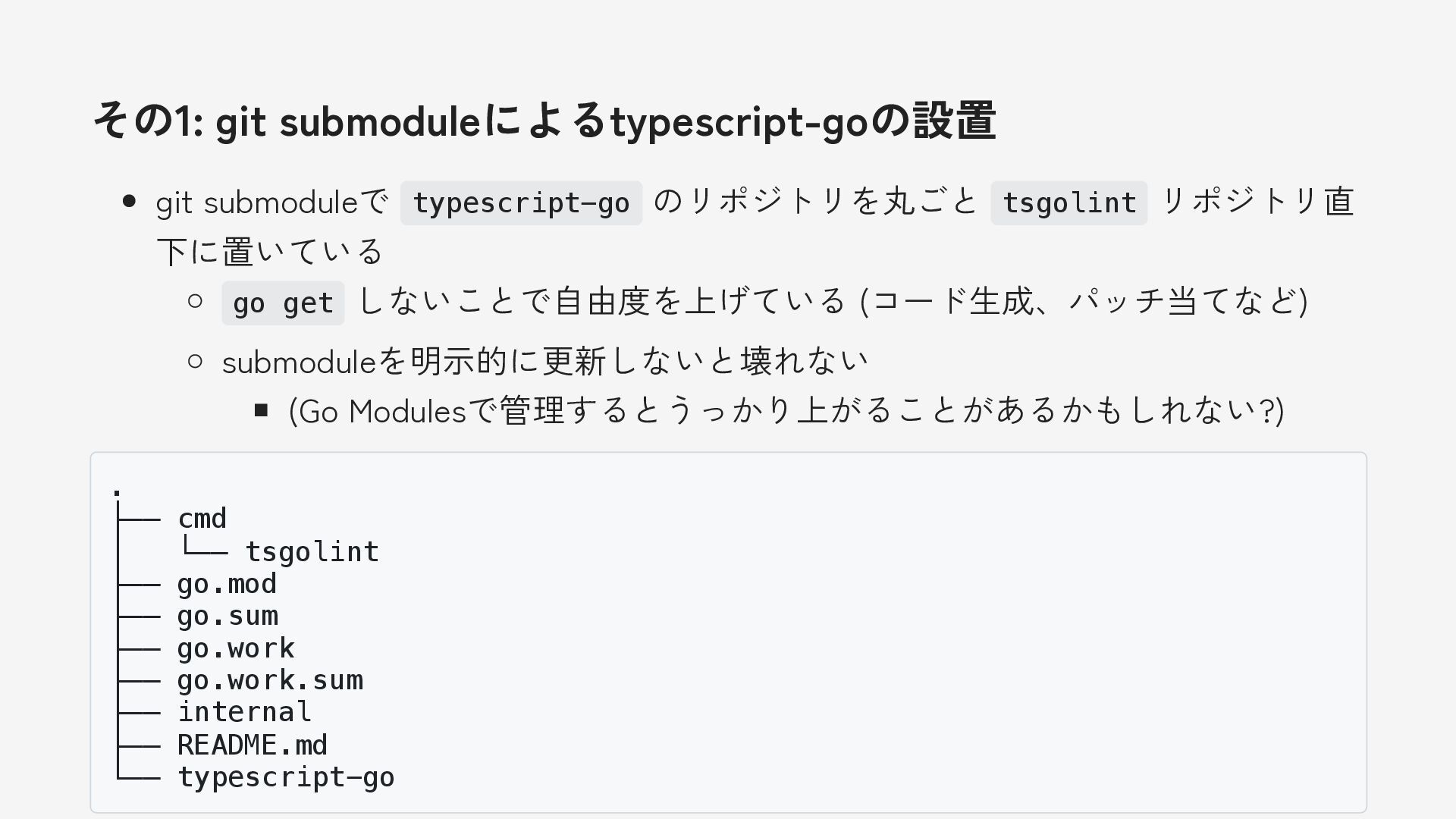Click the internal folder entry

244,712
